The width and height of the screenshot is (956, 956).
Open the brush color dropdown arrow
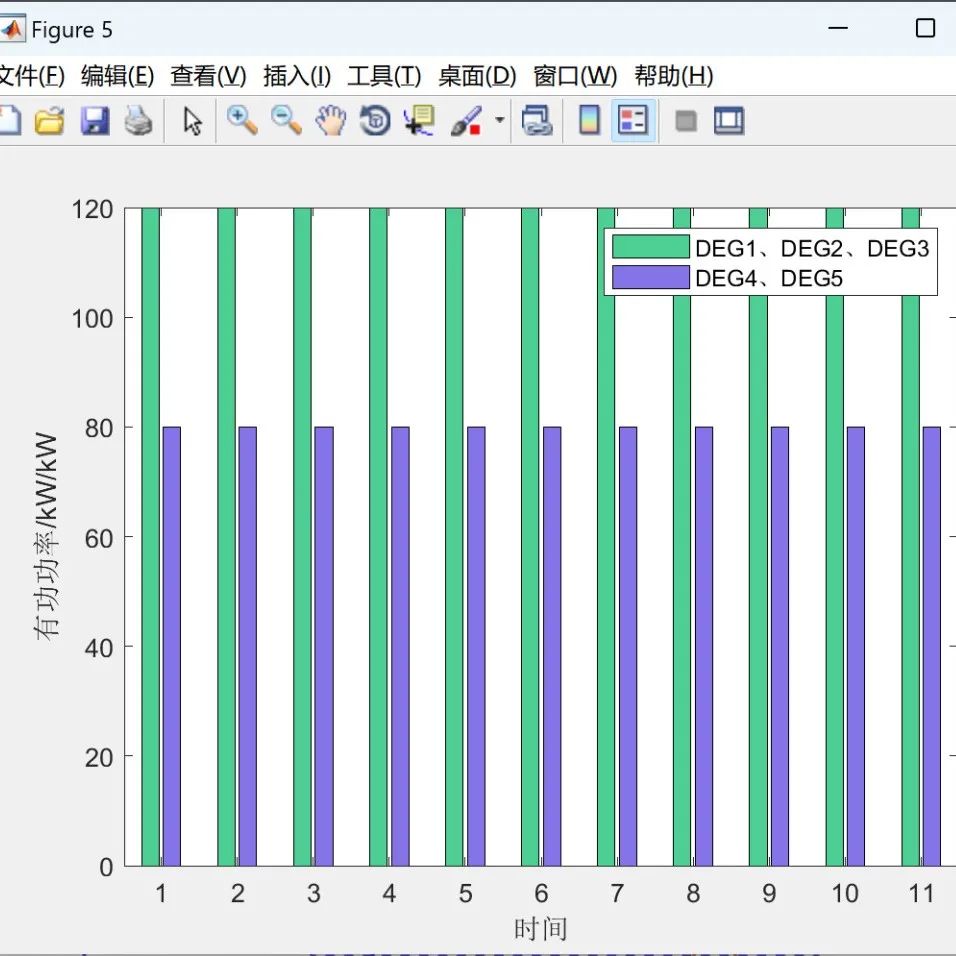tap(499, 120)
